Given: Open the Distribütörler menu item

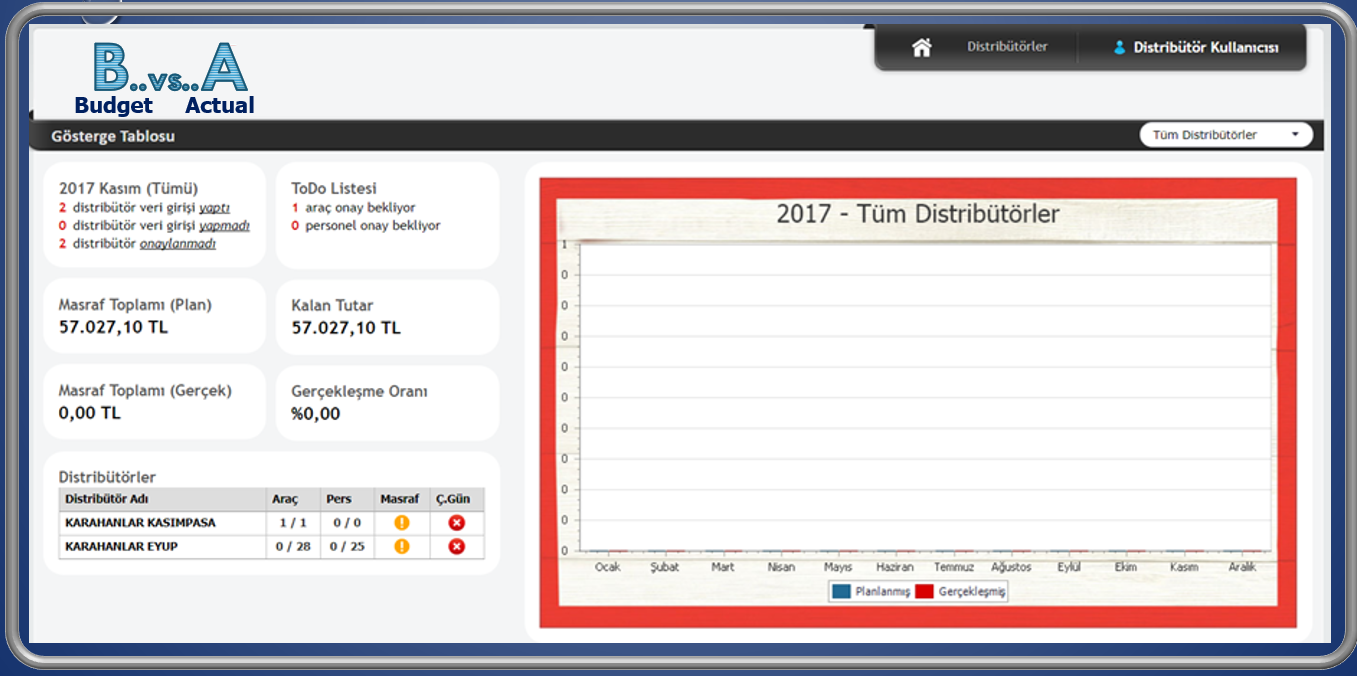Looking at the screenshot, I should pos(1007,47).
